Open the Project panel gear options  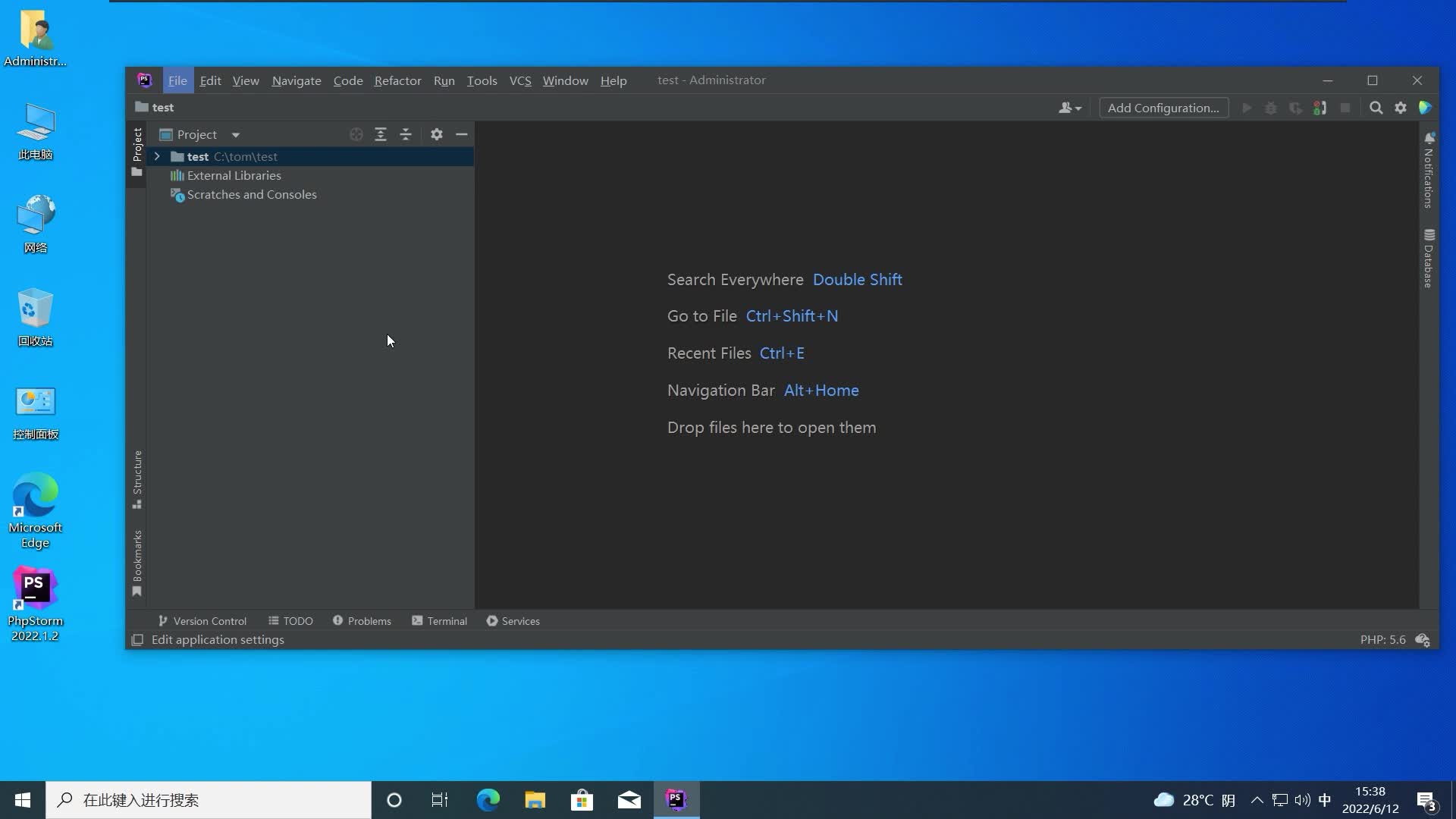(x=436, y=134)
